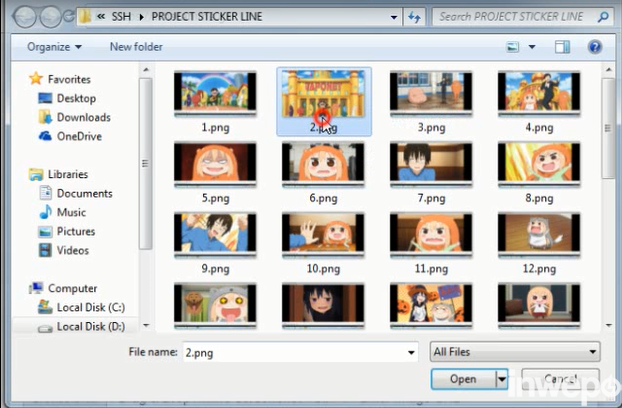Click the Open button split arrow
Image resolution: width=622 pixels, height=408 pixels.
[x=502, y=379]
